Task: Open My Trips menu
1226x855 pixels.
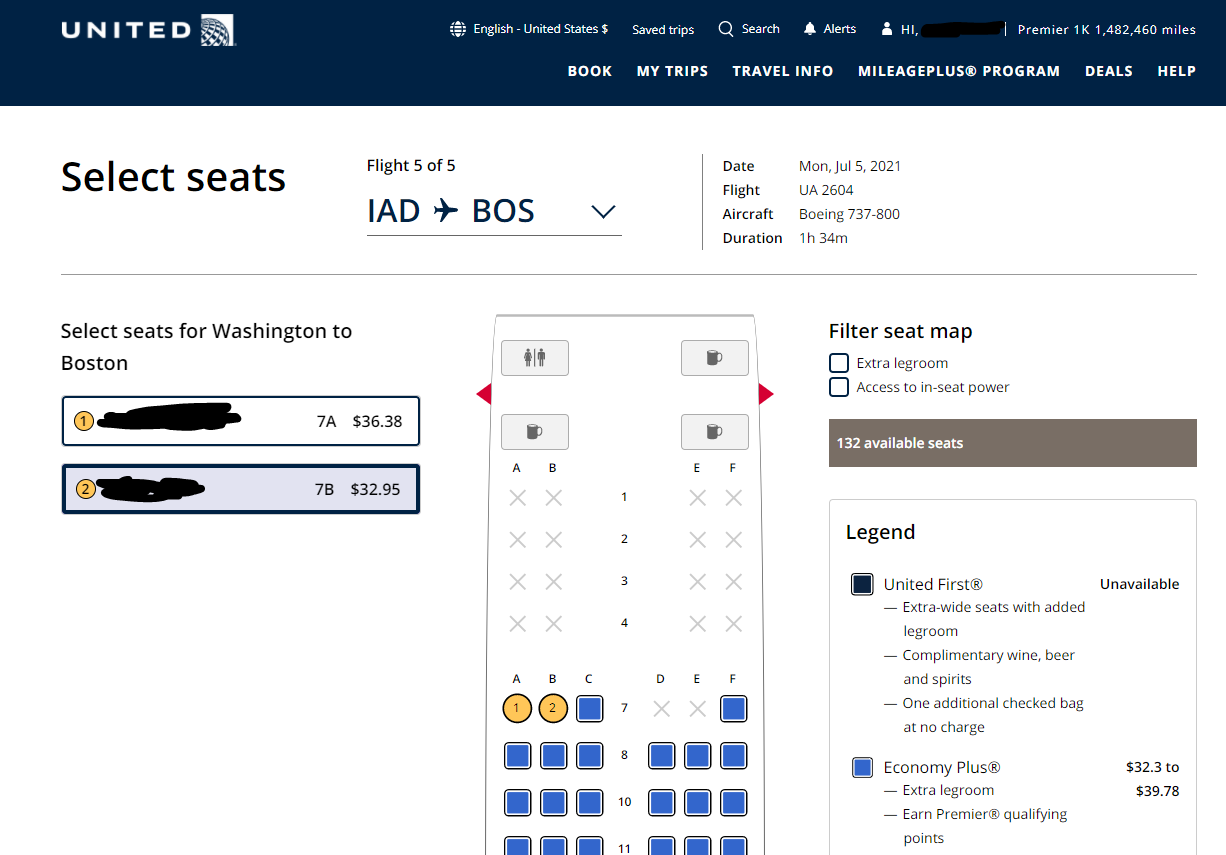Action: coord(672,71)
